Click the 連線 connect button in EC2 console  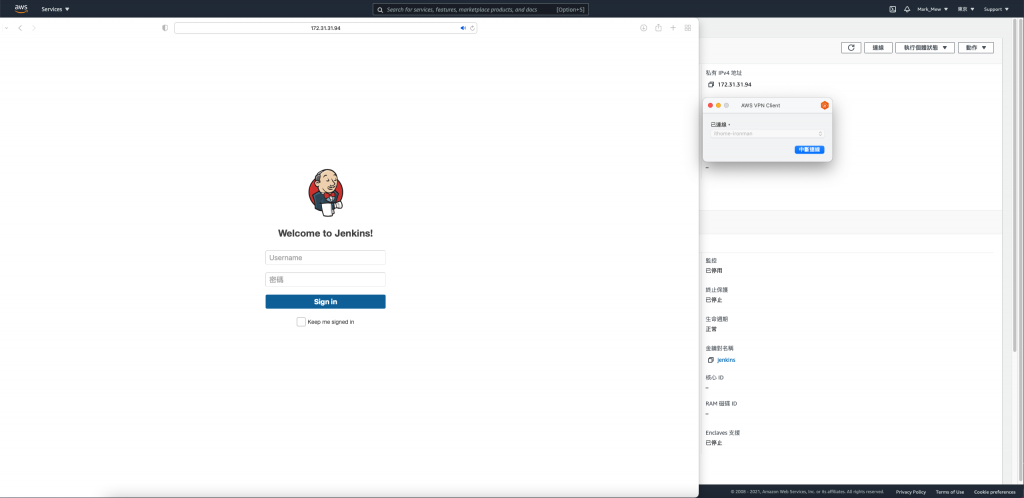(878, 48)
